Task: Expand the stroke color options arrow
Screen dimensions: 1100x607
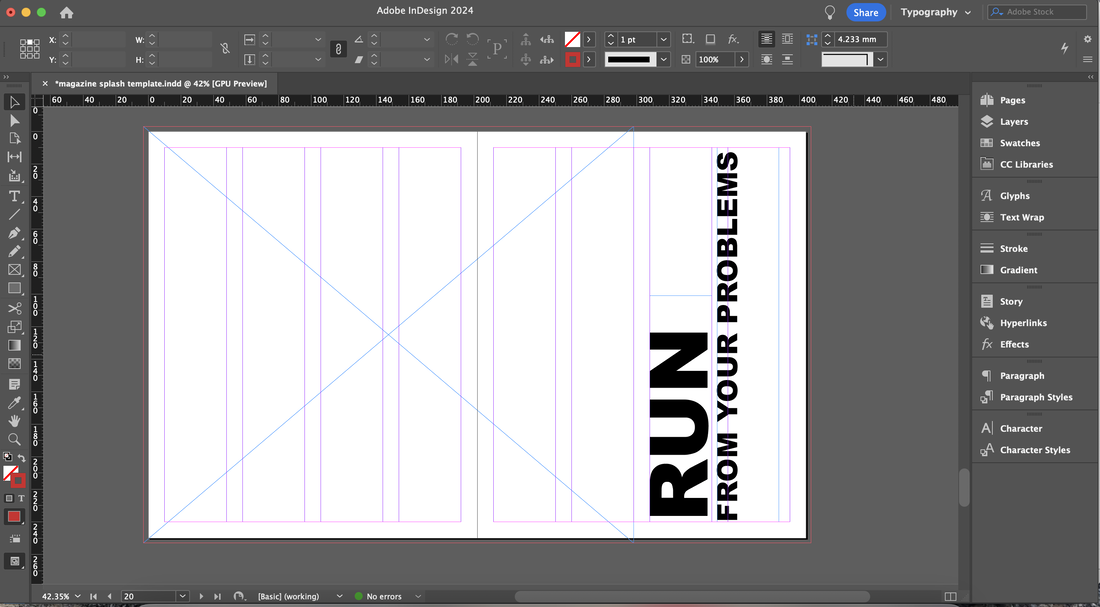Action: click(589, 60)
